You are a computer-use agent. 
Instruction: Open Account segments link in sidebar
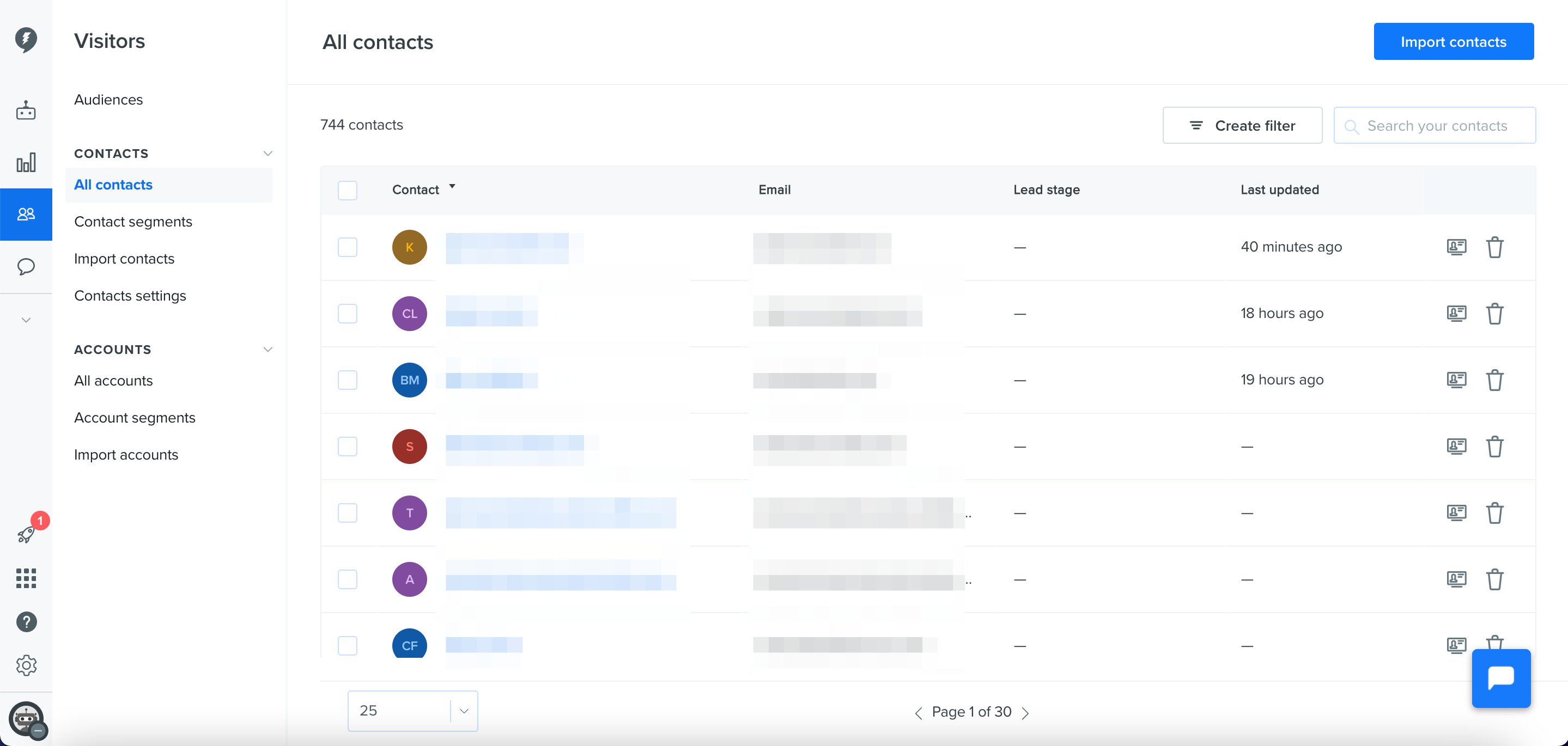[x=135, y=418]
